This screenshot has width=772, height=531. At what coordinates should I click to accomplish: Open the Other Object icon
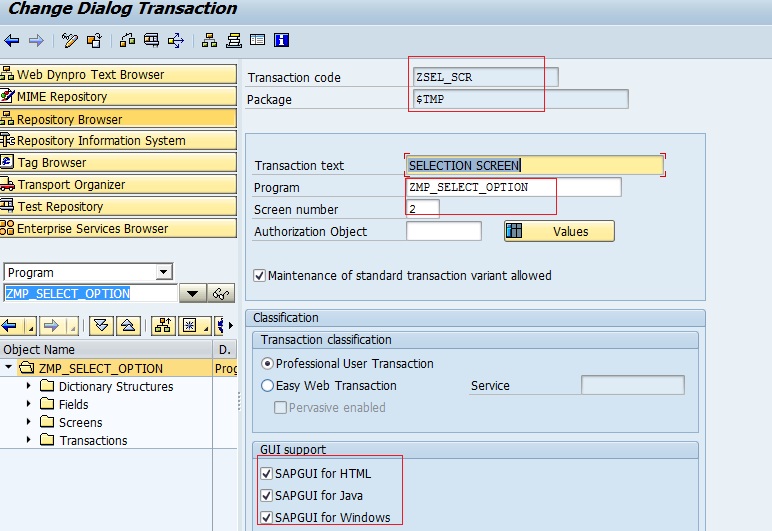[94, 40]
